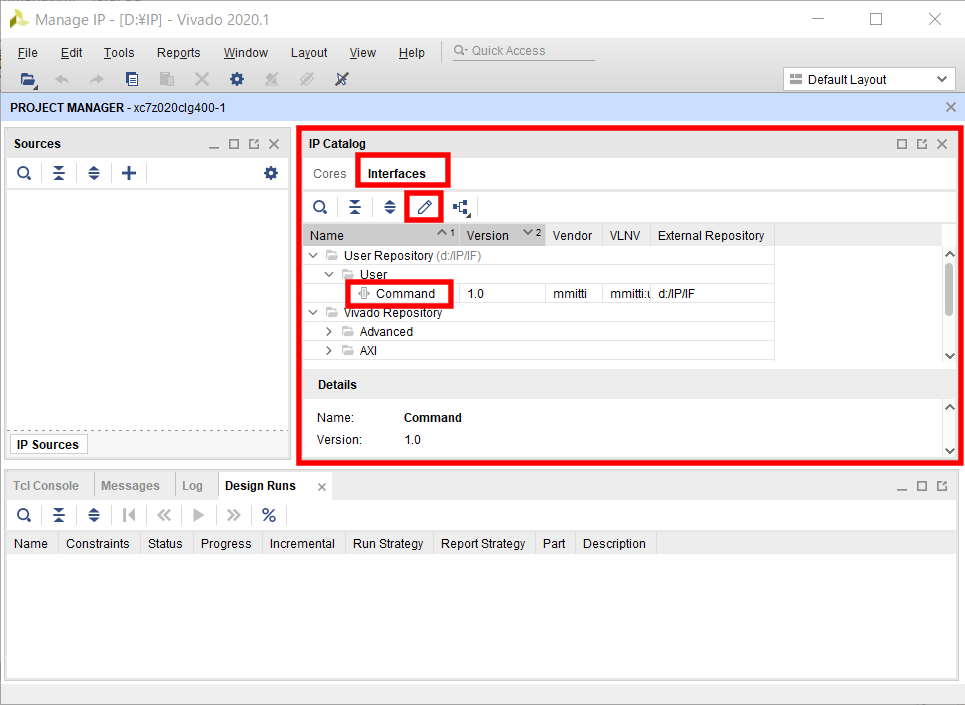The width and height of the screenshot is (965, 705).
Task: Click the IP Catalog hierarchy grouping icon
Action: 462,208
